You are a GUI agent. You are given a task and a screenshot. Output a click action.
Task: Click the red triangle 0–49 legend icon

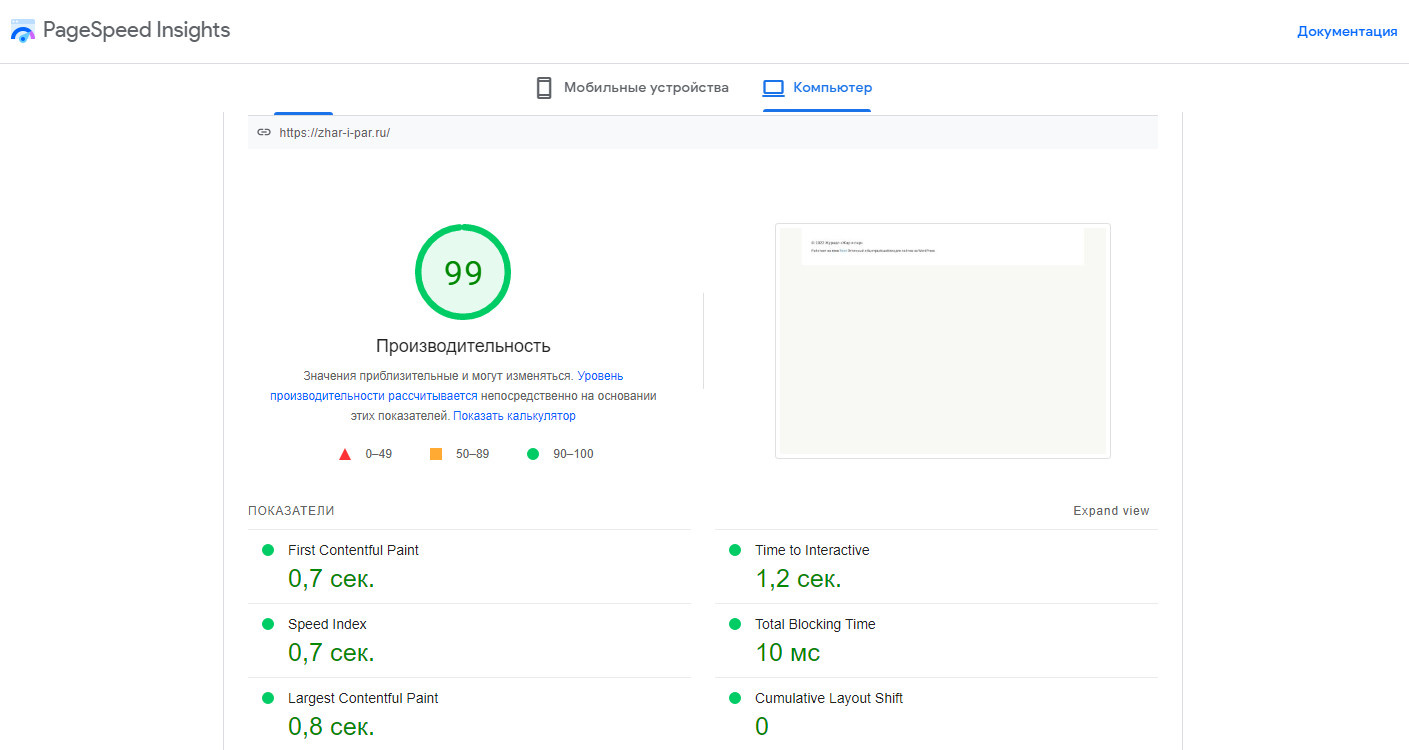click(x=345, y=454)
